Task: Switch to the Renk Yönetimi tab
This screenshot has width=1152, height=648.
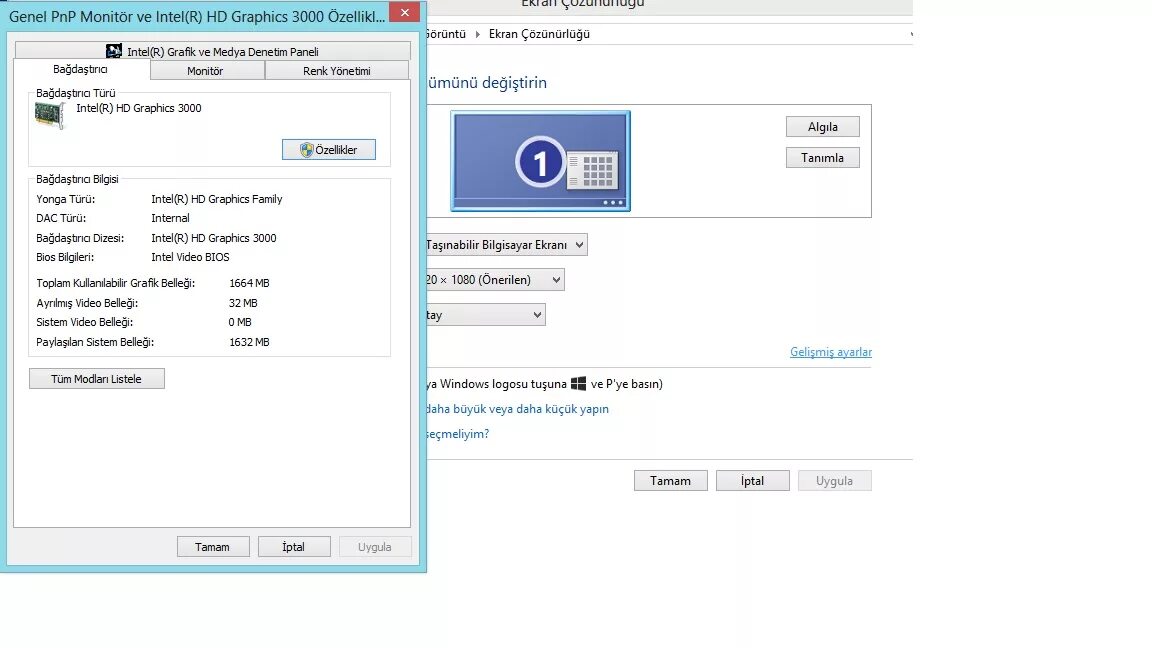Action: pyautogui.click(x=336, y=71)
